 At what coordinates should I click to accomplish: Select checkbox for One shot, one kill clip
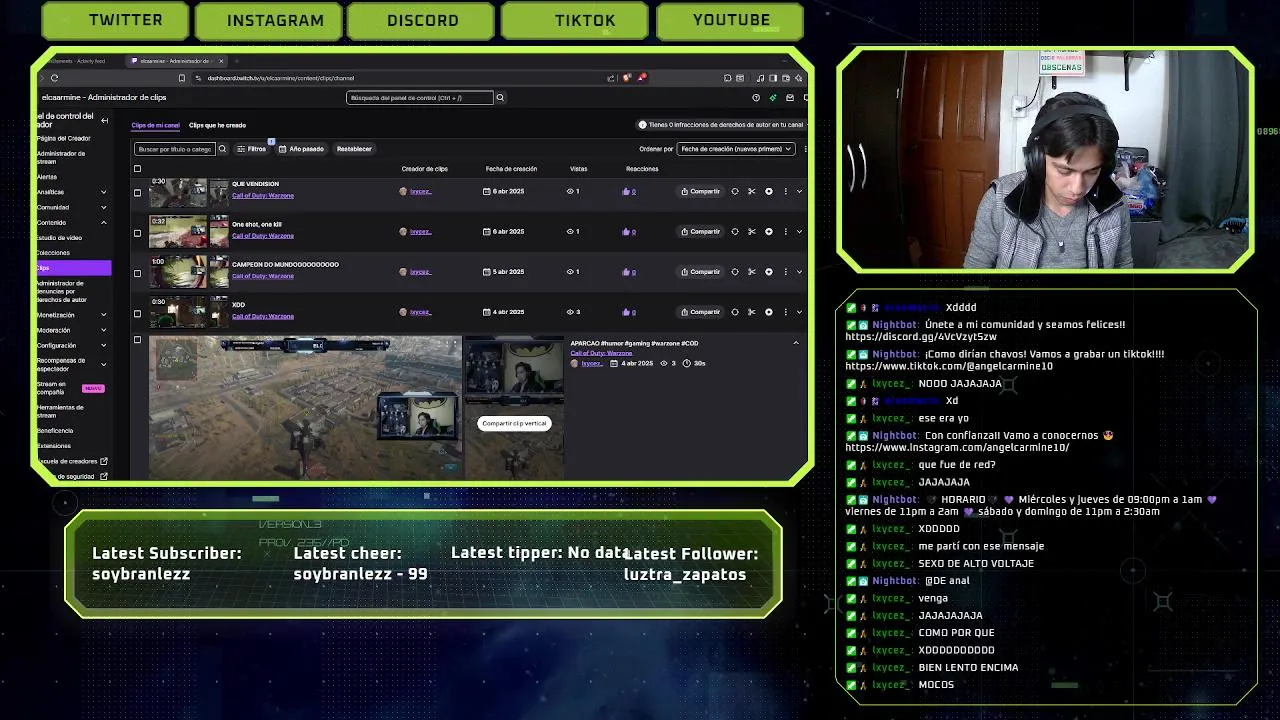[x=138, y=233]
